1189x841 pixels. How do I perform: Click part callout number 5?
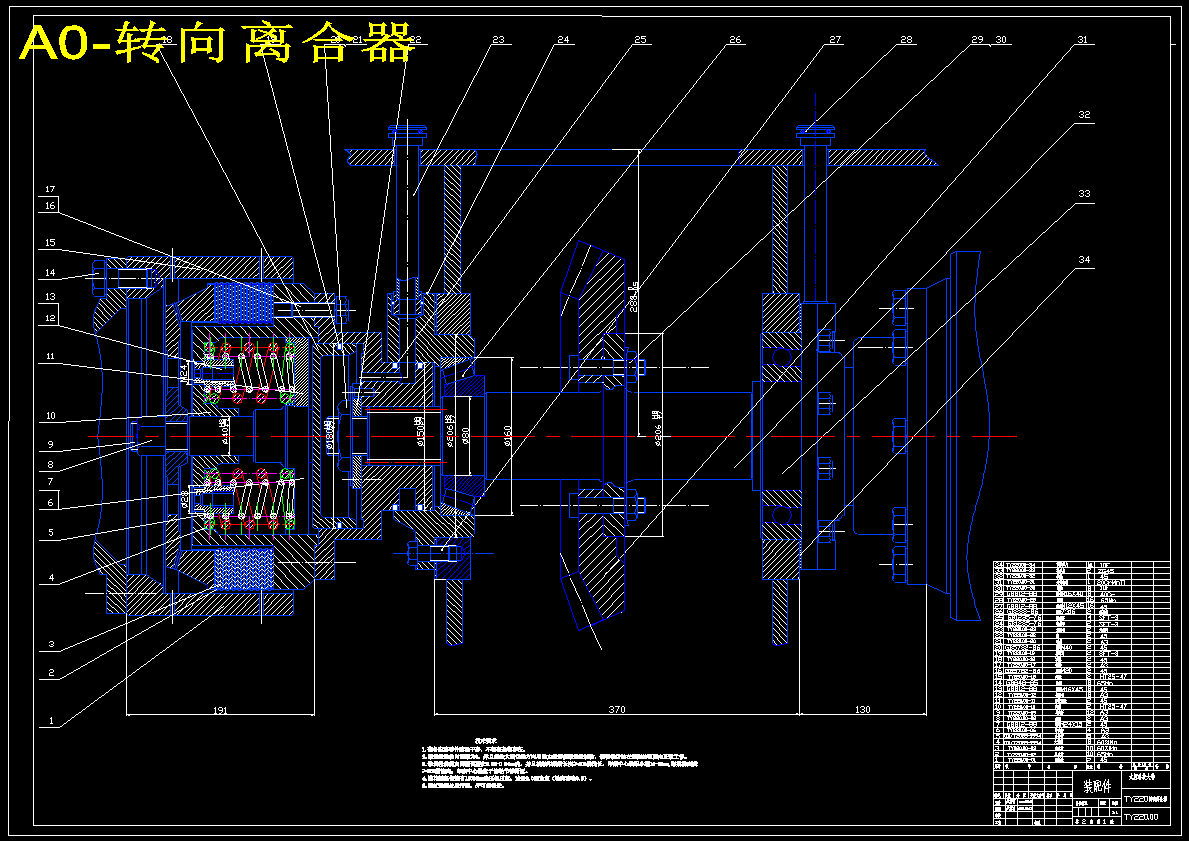coord(51,533)
